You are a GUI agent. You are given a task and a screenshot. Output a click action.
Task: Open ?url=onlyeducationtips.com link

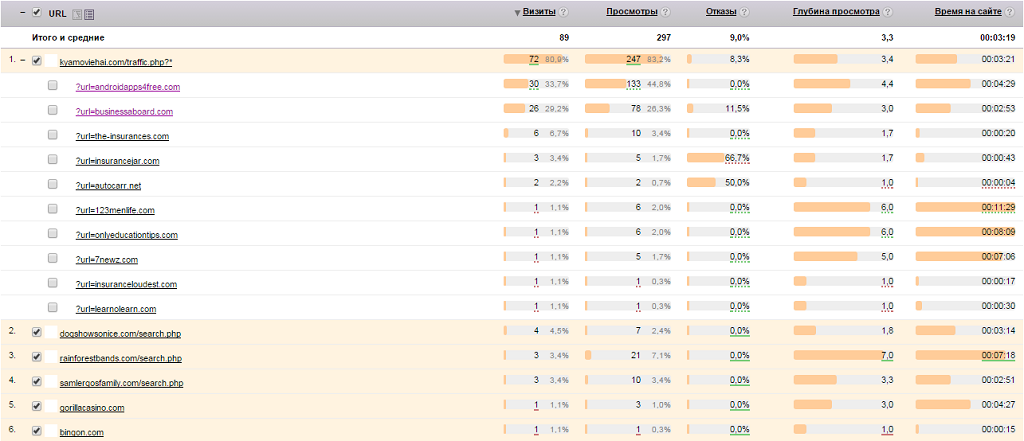[127, 235]
